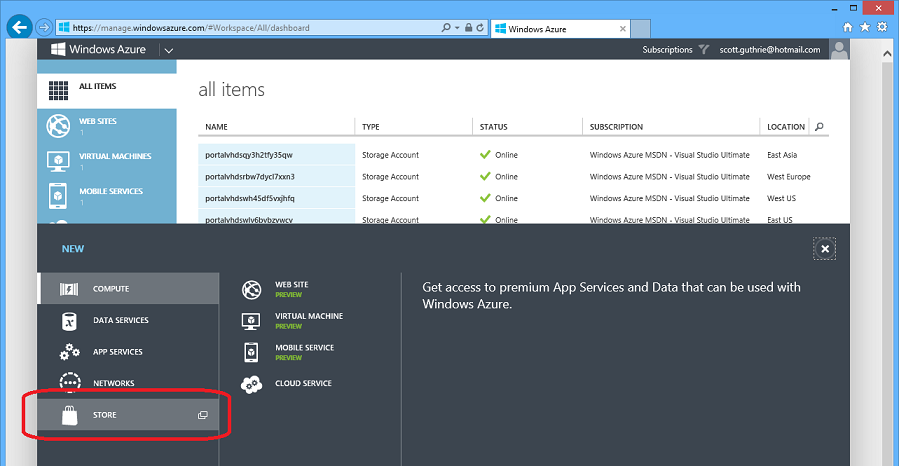Open storage account portalvhdsqy3h2tfy35qw
This screenshot has width=899, height=466.
249,155
